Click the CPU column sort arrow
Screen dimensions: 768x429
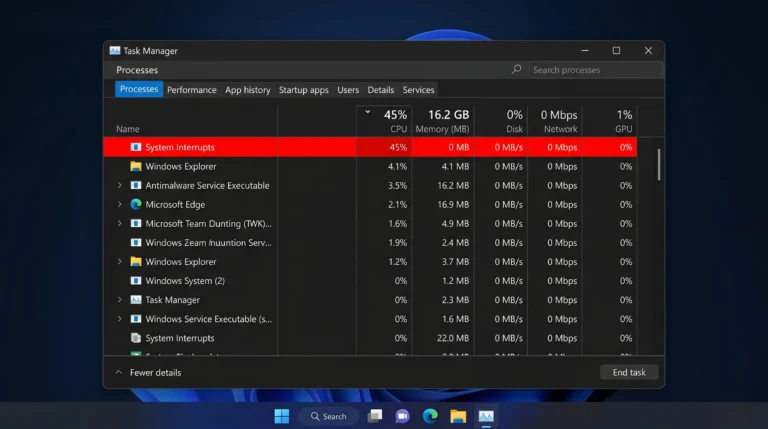point(367,112)
